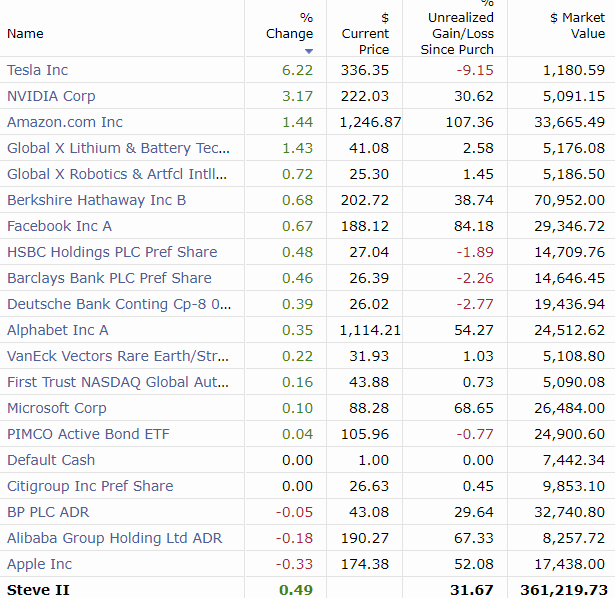
Task: Select Citigroup's 9,853.10 market value
Action: click(x=574, y=486)
